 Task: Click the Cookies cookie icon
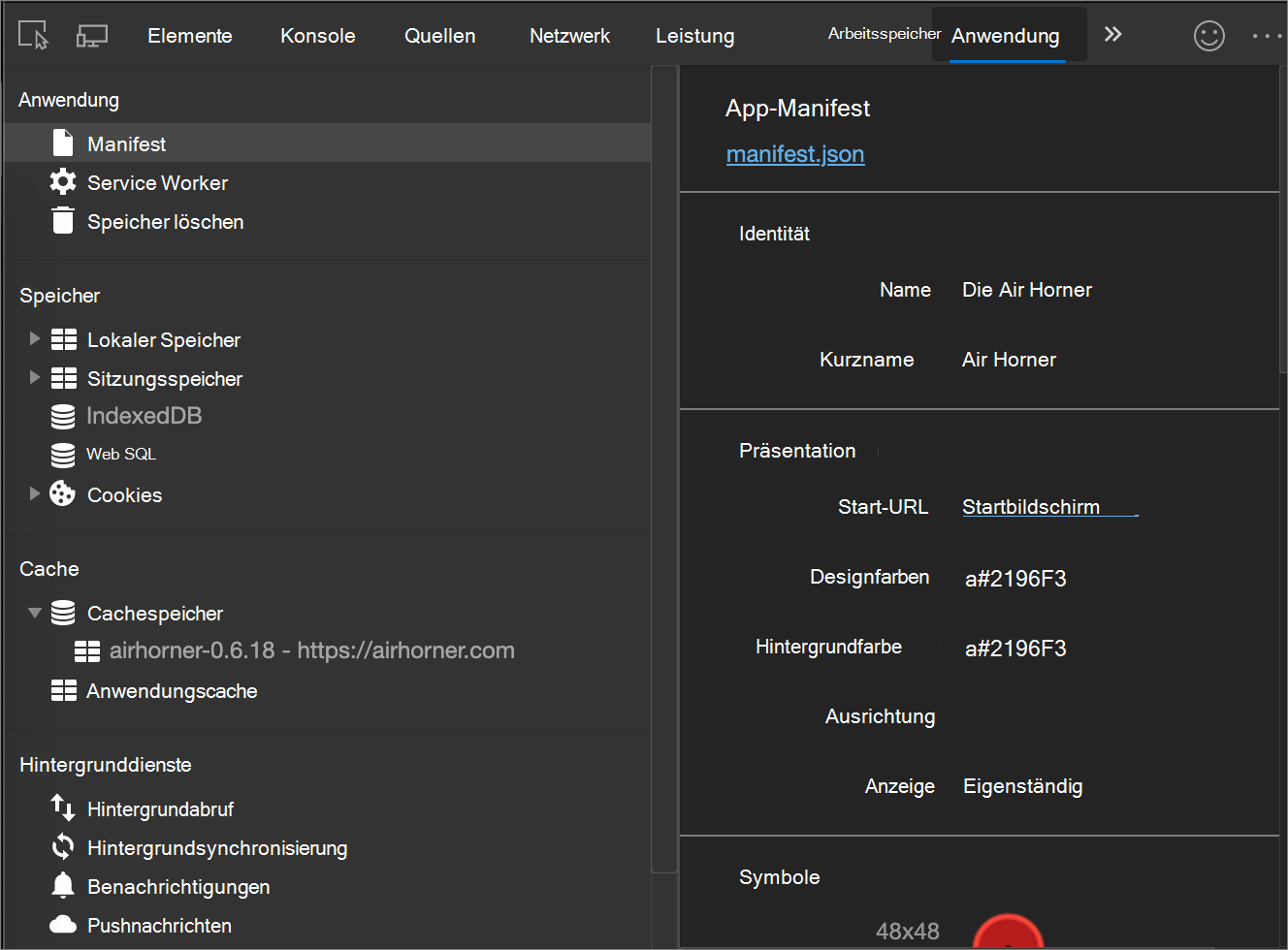[x=63, y=493]
